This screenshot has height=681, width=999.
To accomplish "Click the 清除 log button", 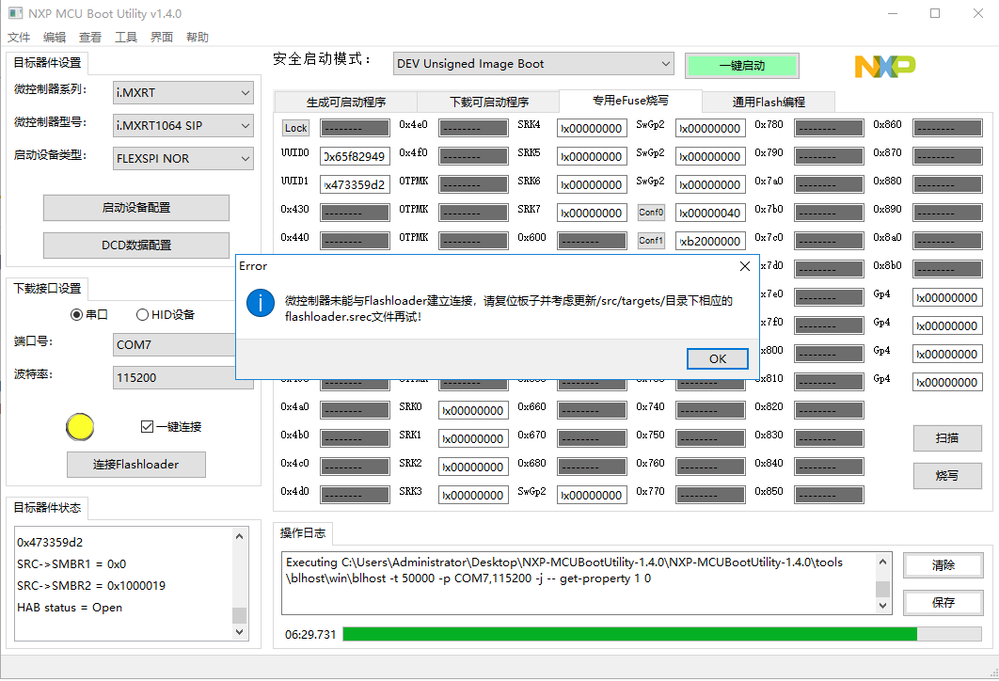I will click(944, 565).
